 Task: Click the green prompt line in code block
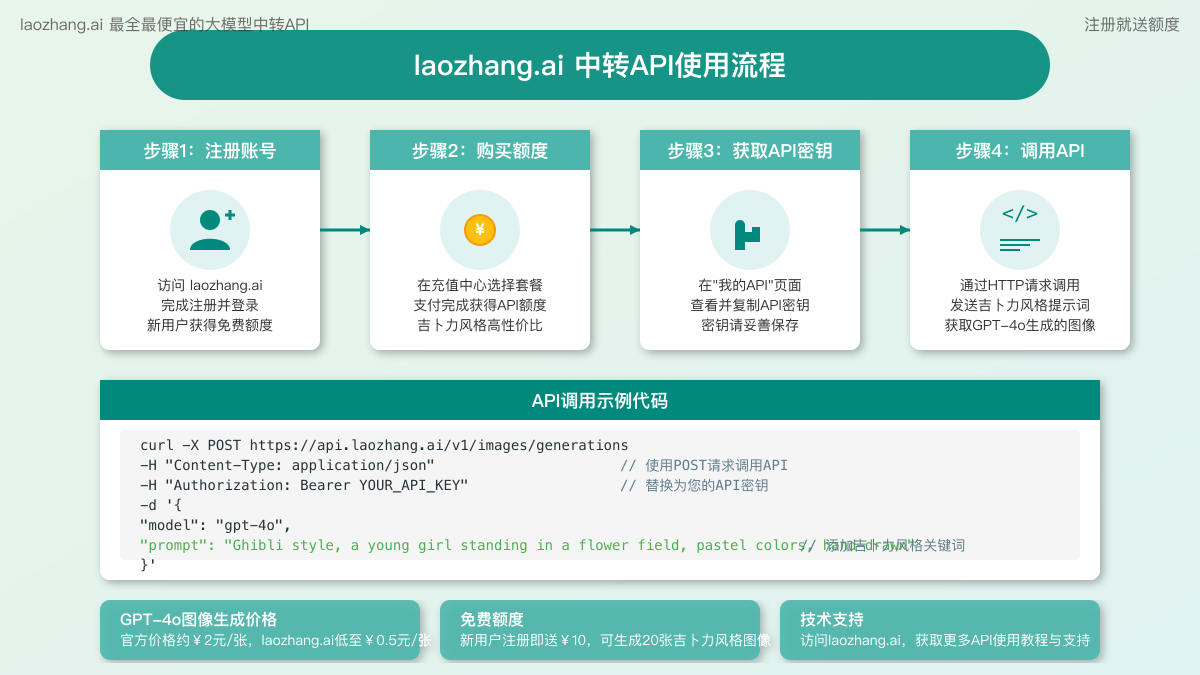470,545
